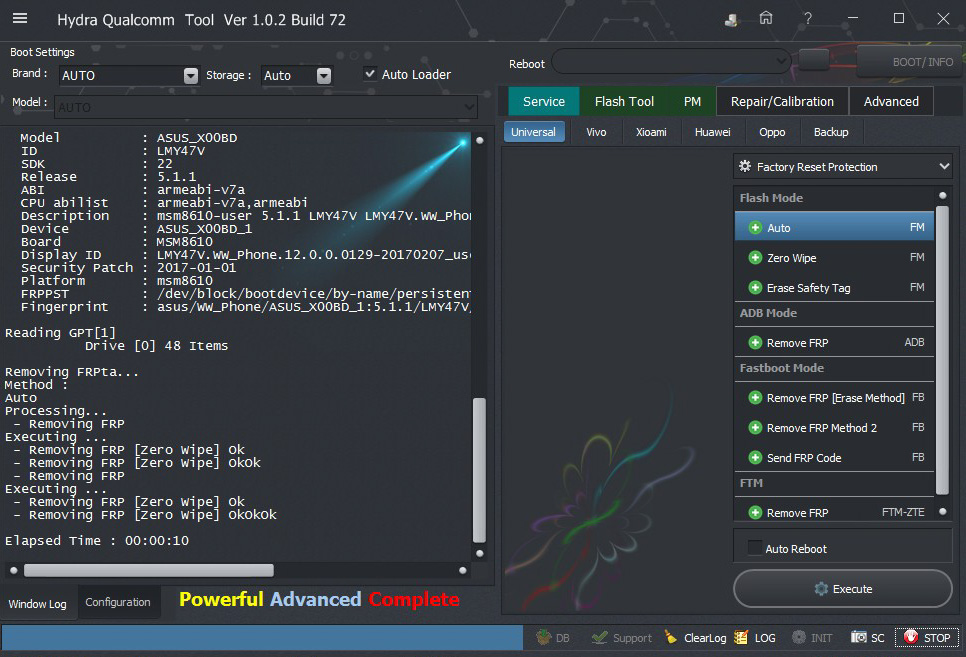Click the Support label in status bar
Image resolution: width=966 pixels, height=657 pixels.
[632, 638]
